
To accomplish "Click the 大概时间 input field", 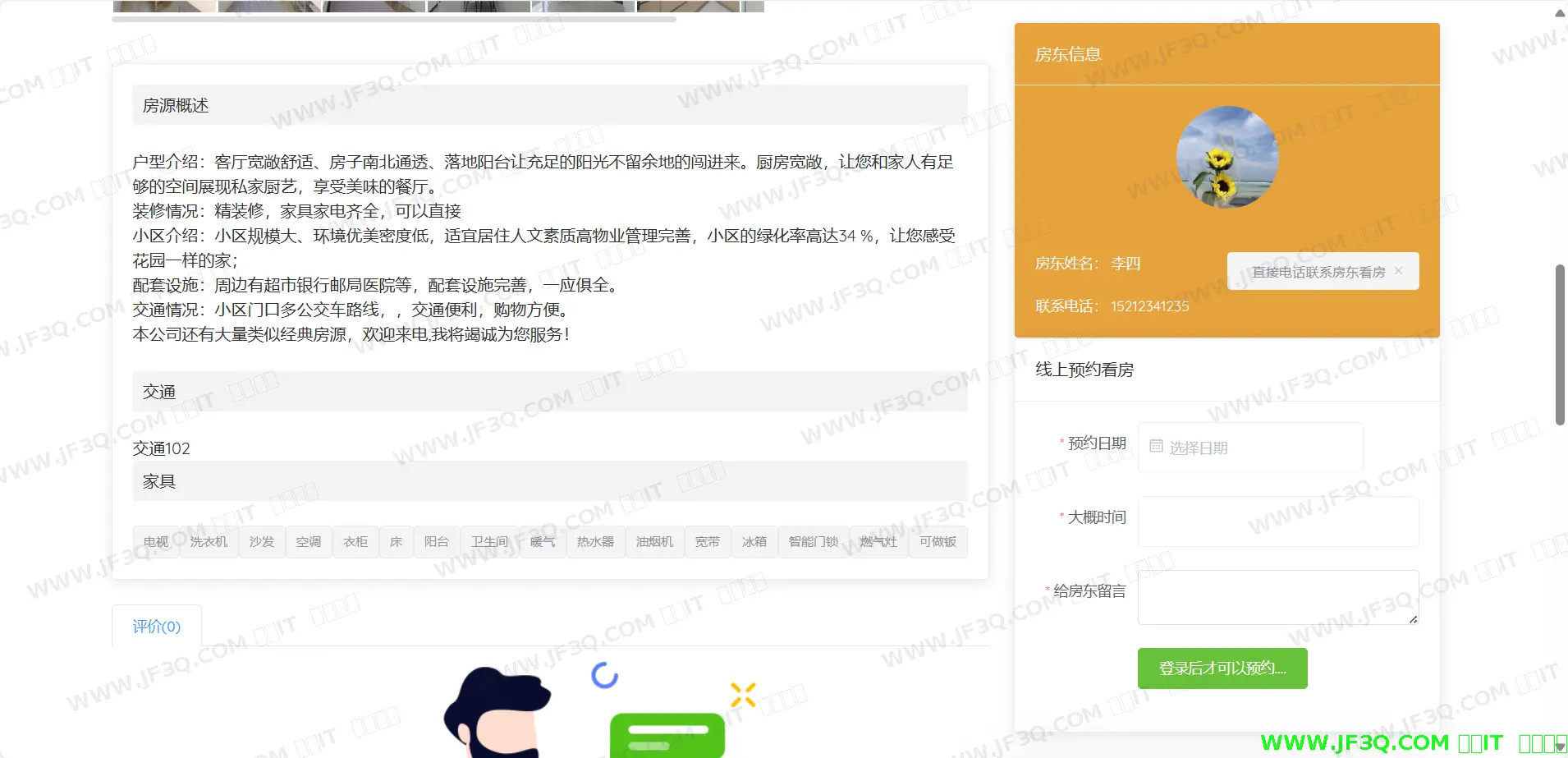I will pos(1277,521).
